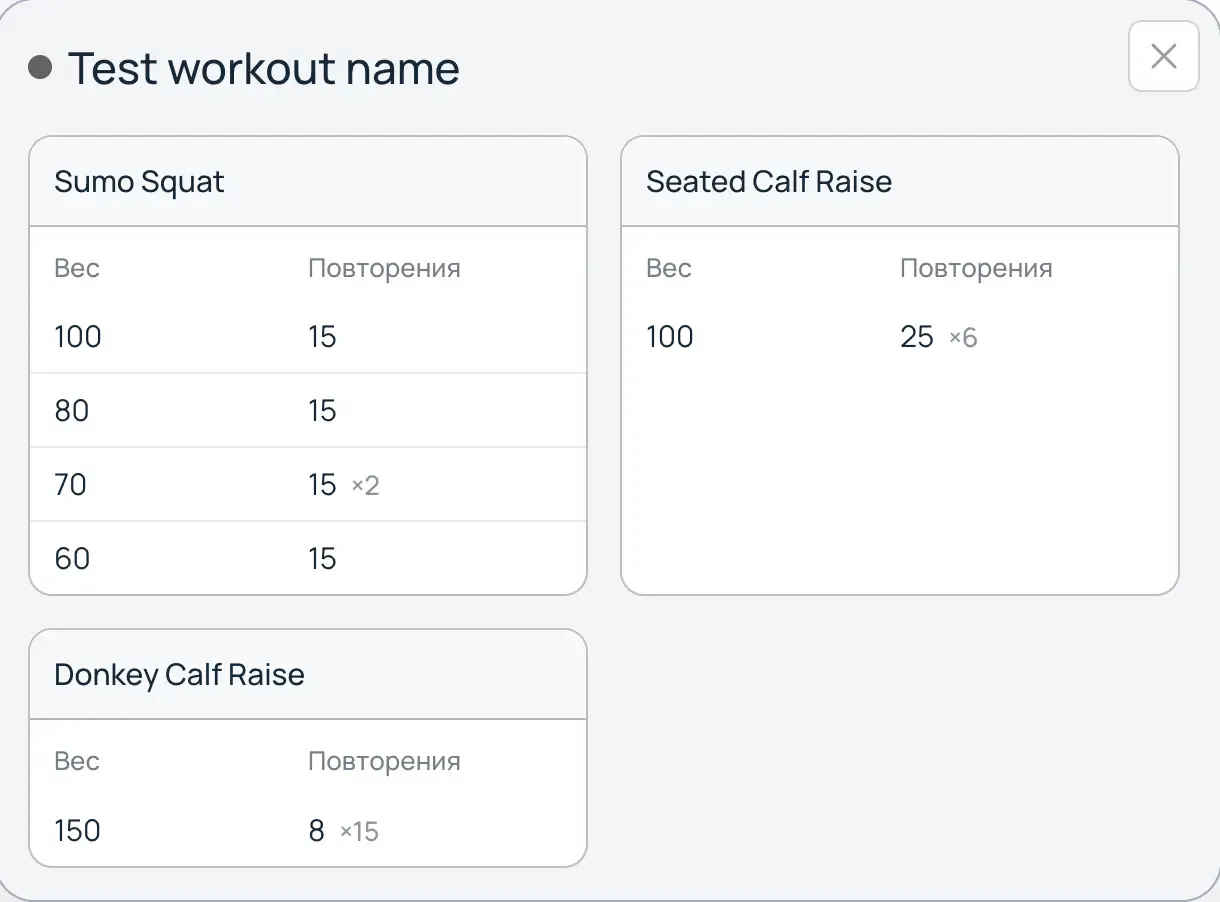Click the ×6 multiplier in Seated Calf Raise
Image resolution: width=1220 pixels, height=902 pixels.
[963, 338]
